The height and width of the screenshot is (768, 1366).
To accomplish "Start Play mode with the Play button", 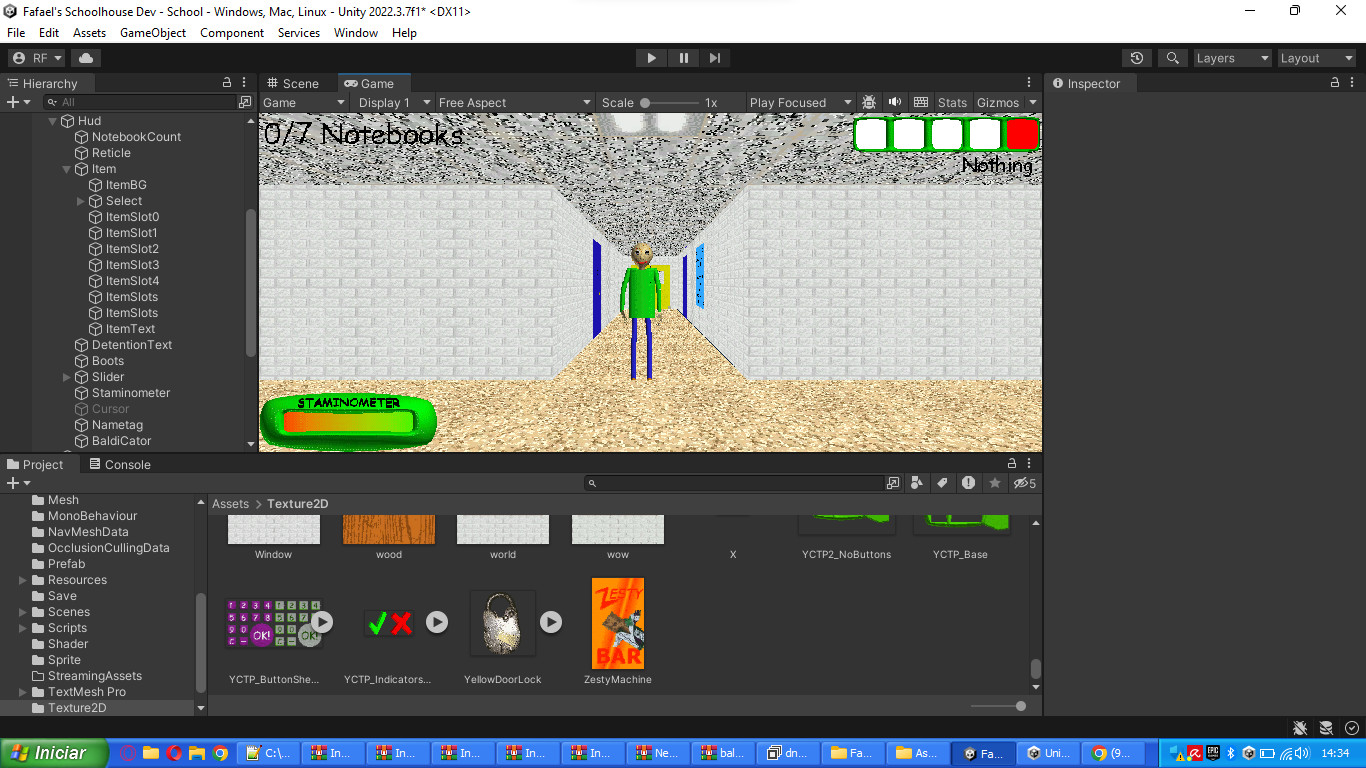I will (x=652, y=58).
